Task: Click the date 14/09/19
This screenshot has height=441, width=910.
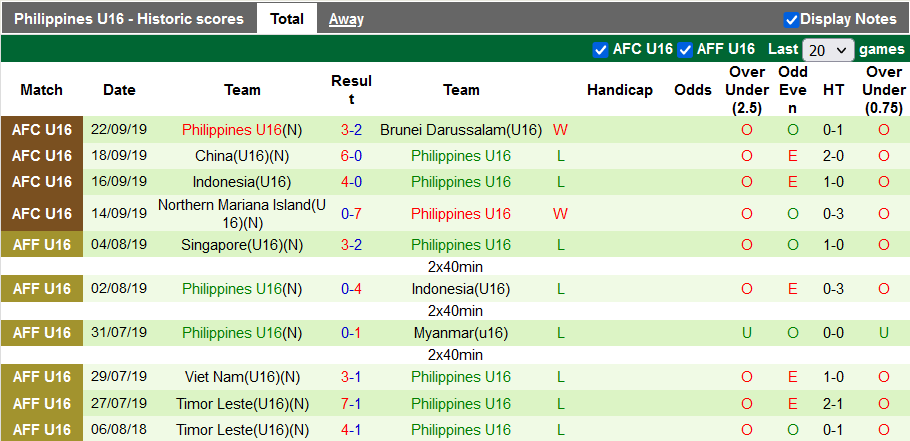Action: tap(119, 214)
